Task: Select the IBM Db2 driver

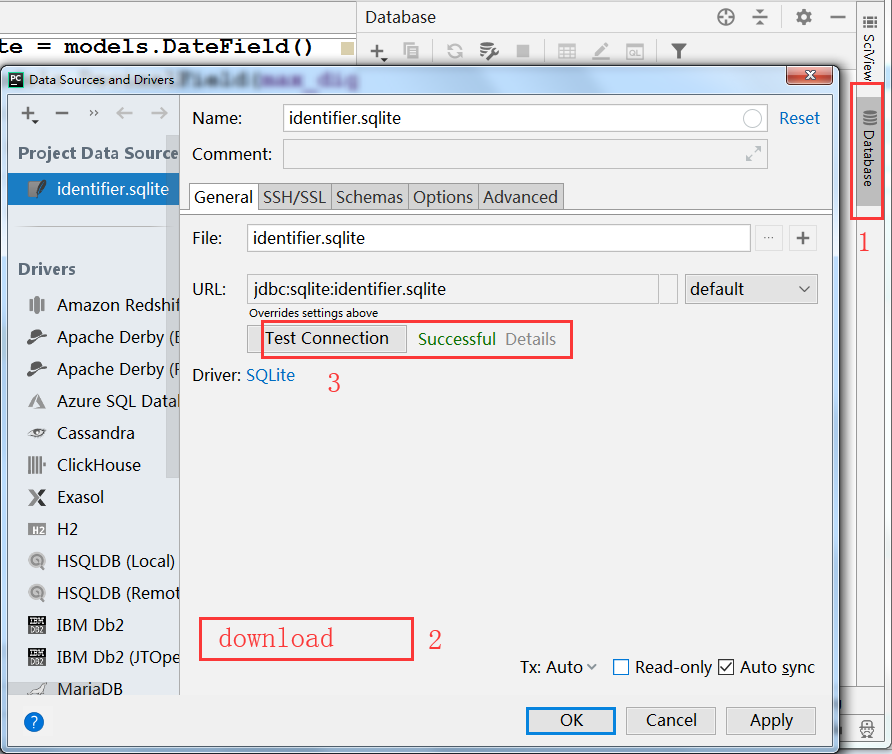Action: tap(94, 625)
